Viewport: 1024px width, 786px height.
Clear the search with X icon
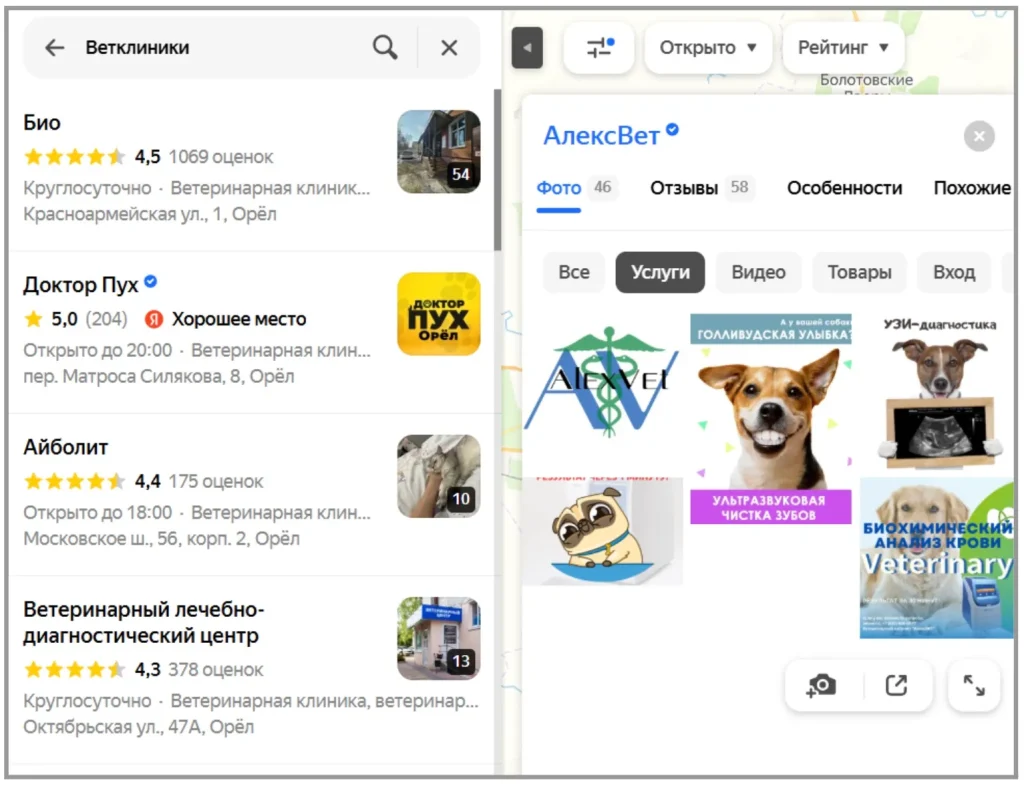[449, 48]
